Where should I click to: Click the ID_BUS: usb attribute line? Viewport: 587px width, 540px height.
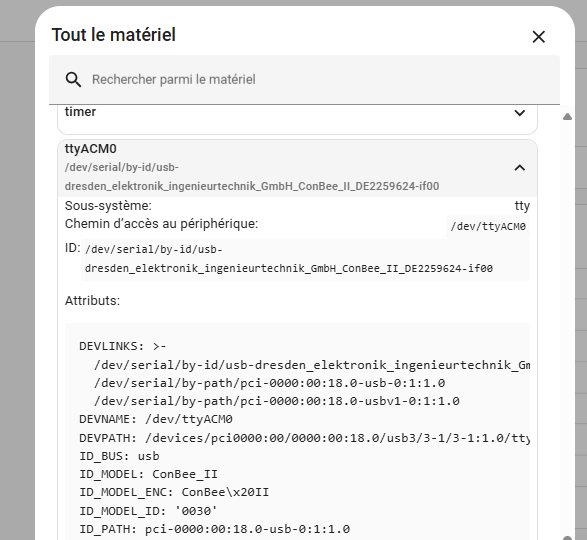click(119, 456)
